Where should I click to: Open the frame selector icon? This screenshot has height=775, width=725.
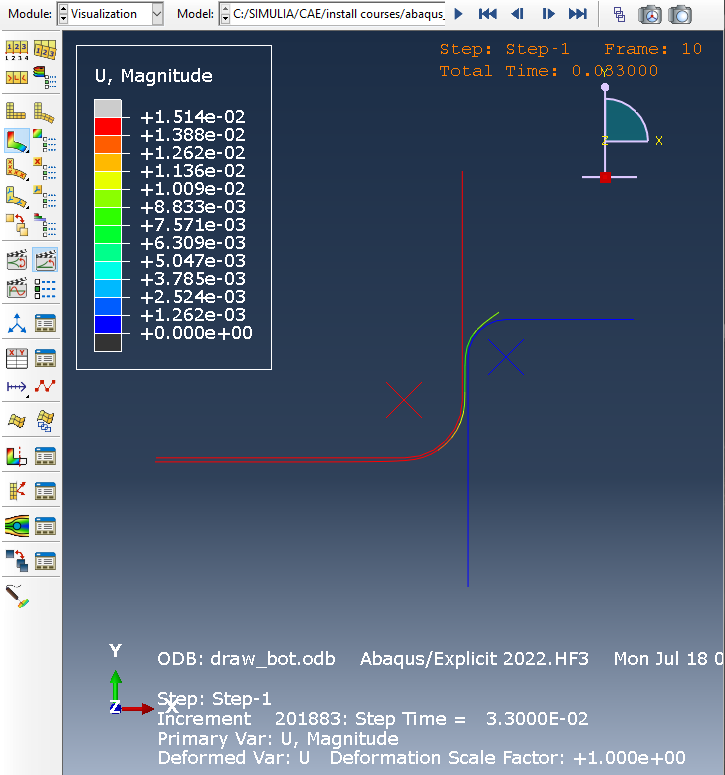pos(619,14)
